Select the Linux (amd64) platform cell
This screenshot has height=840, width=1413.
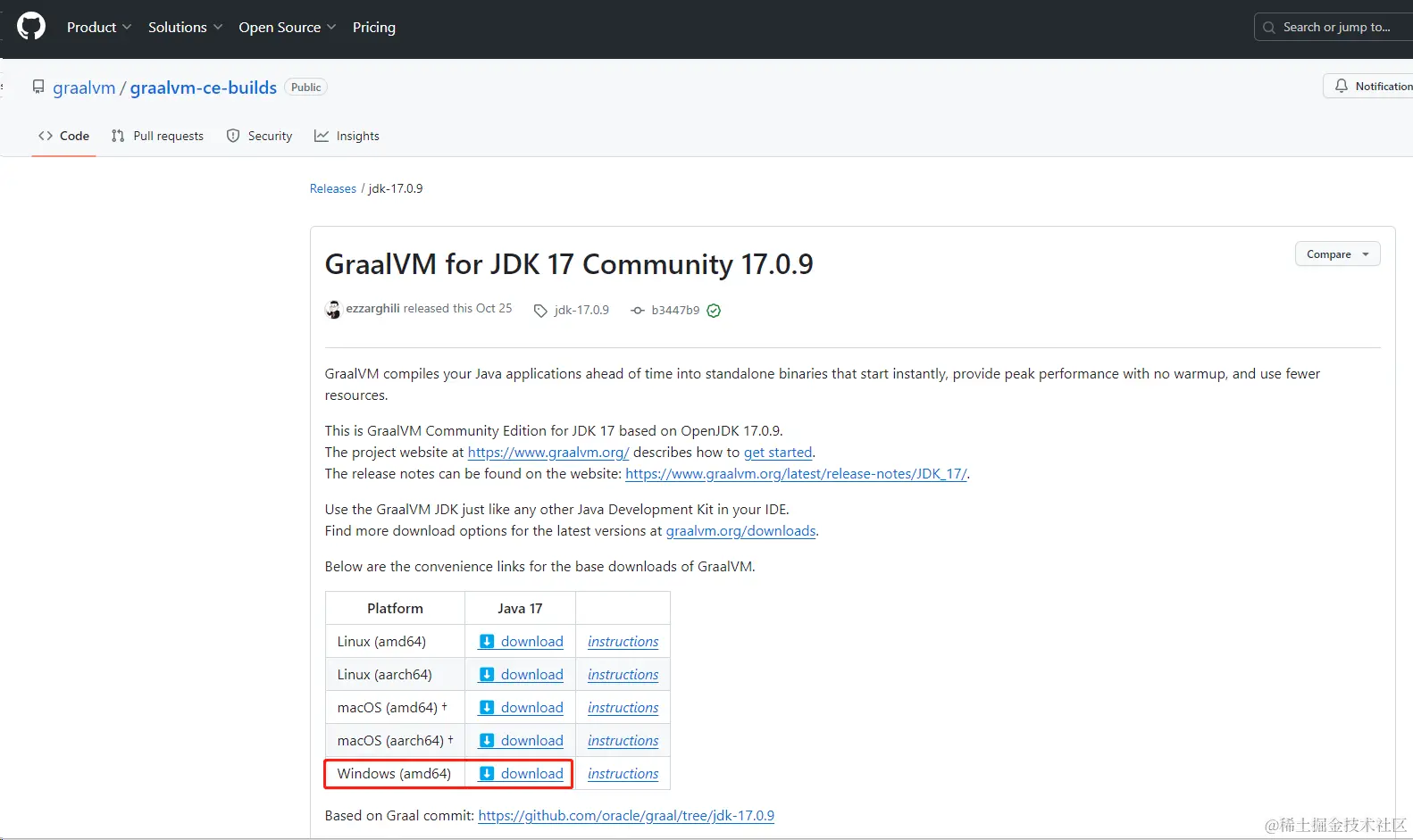(x=395, y=642)
